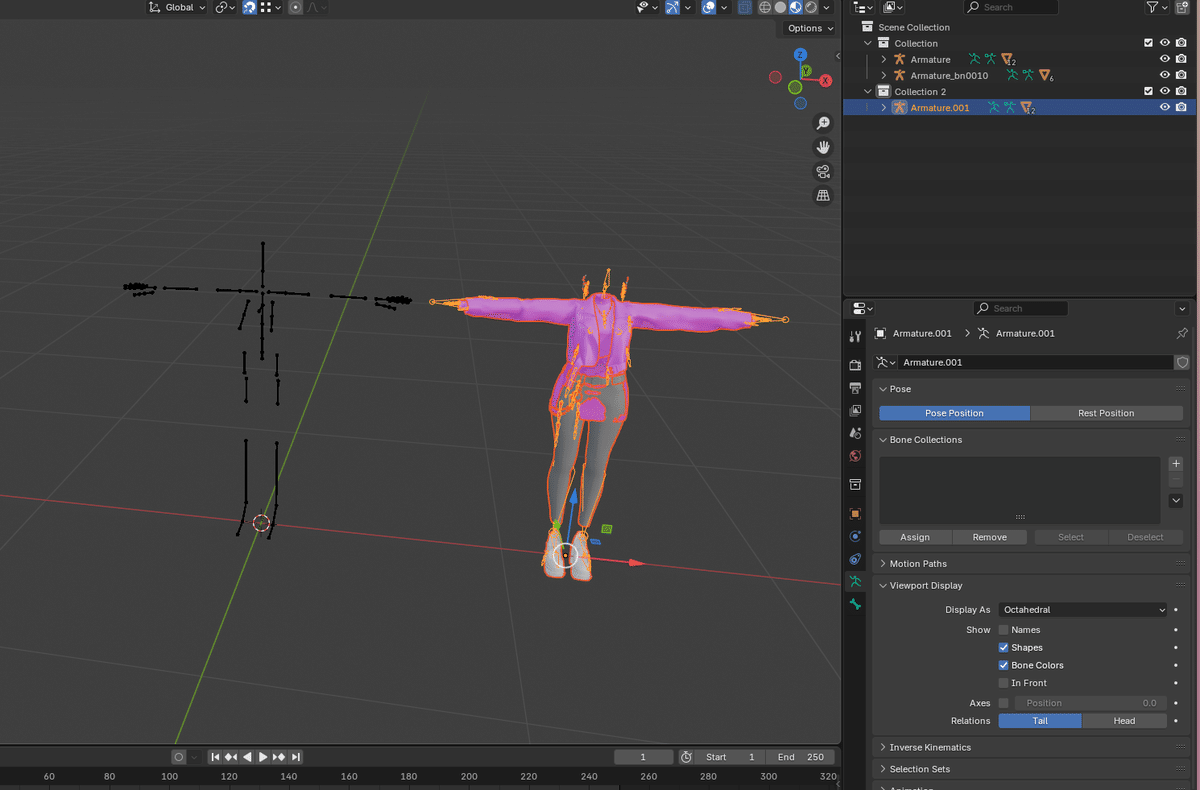This screenshot has height=790, width=1200.
Task: Open the Object Constraints properties tab
Action: click(855, 559)
